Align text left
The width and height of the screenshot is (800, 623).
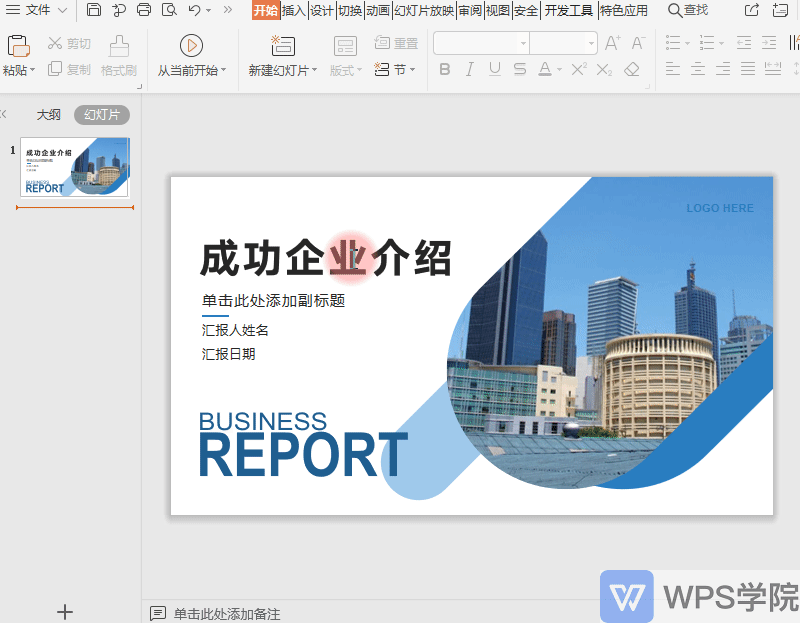coord(673,69)
